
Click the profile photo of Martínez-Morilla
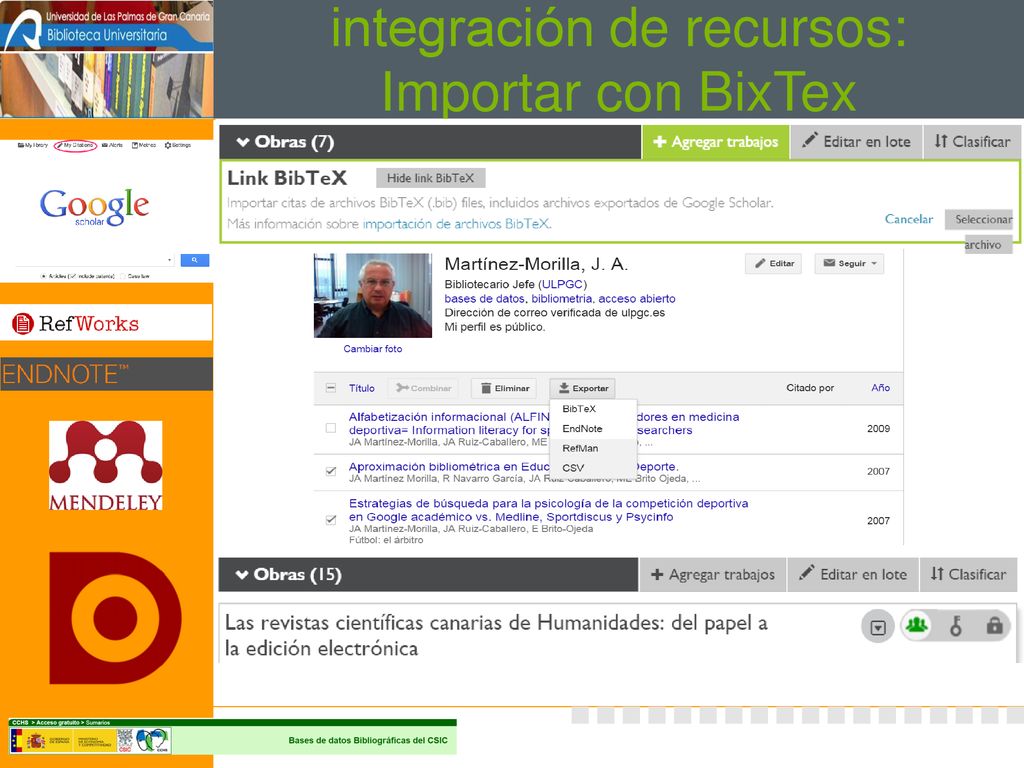pos(373,295)
